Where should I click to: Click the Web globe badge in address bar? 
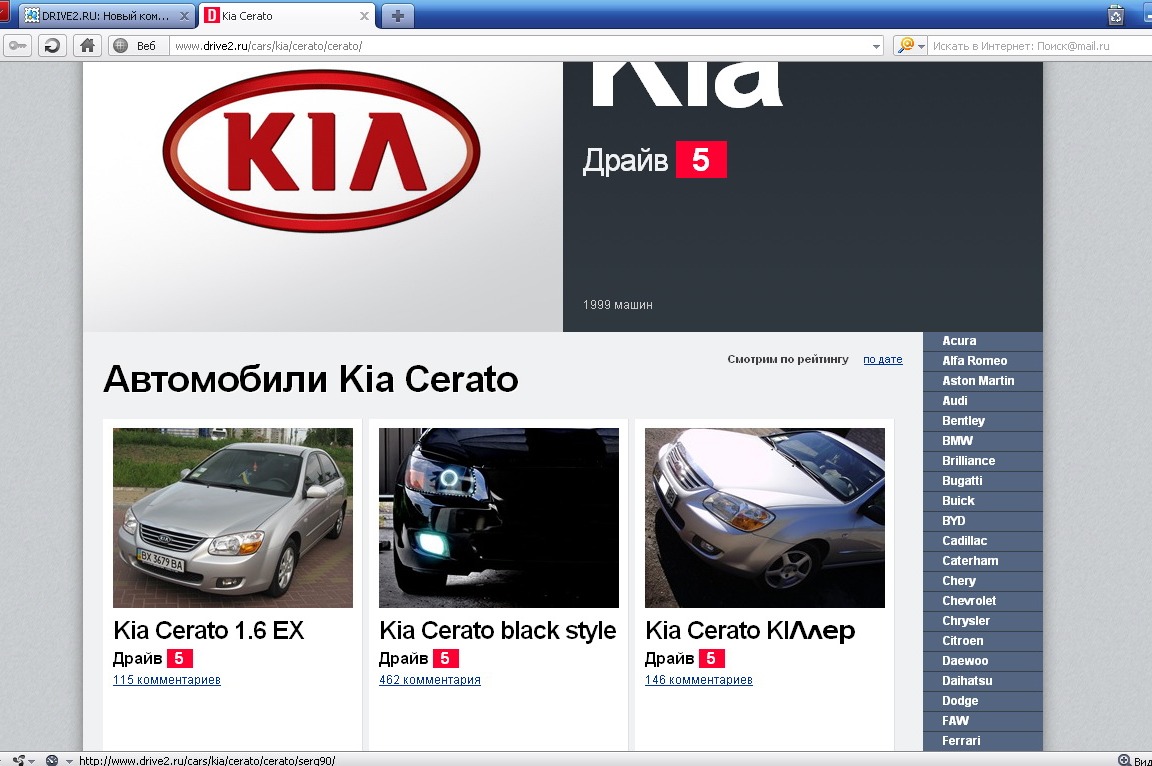137,46
